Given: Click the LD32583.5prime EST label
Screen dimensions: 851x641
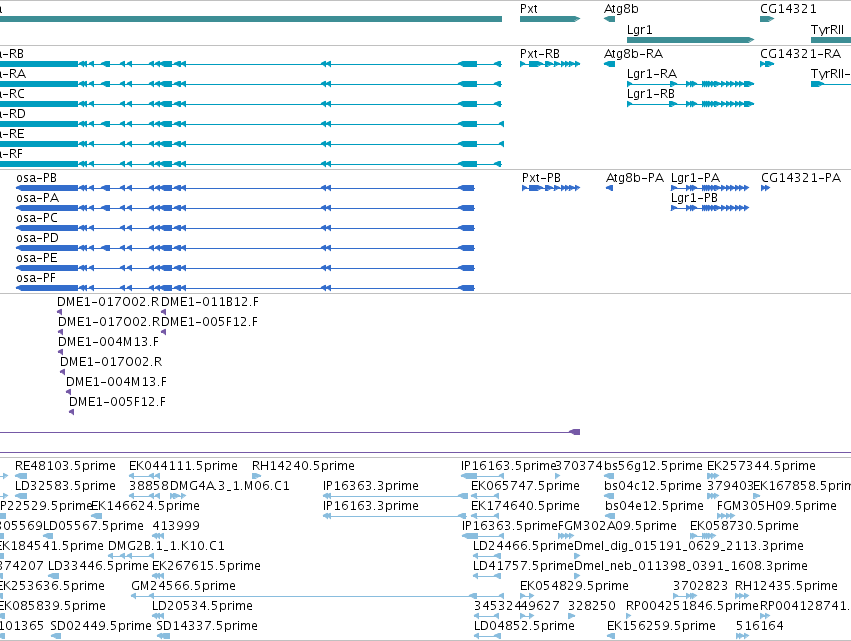Looking at the screenshot, I should point(65,486).
